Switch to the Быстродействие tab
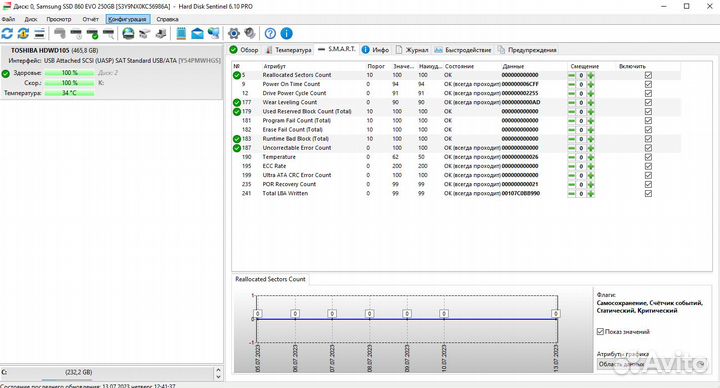The height and width of the screenshot is (388, 720). coord(463,50)
